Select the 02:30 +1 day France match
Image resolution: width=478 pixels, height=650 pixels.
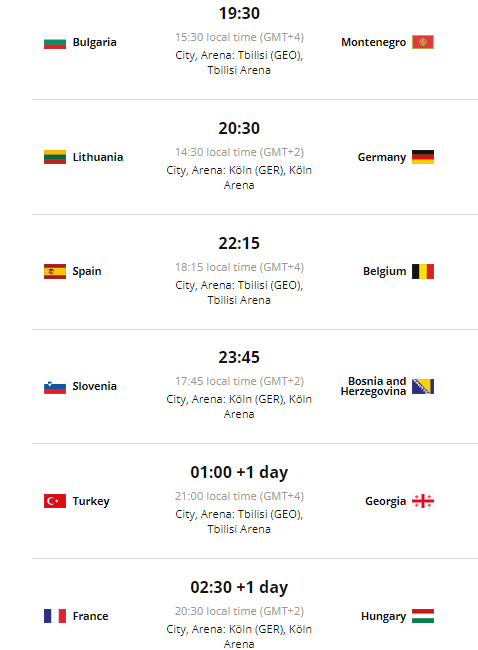tap(239, 587)
